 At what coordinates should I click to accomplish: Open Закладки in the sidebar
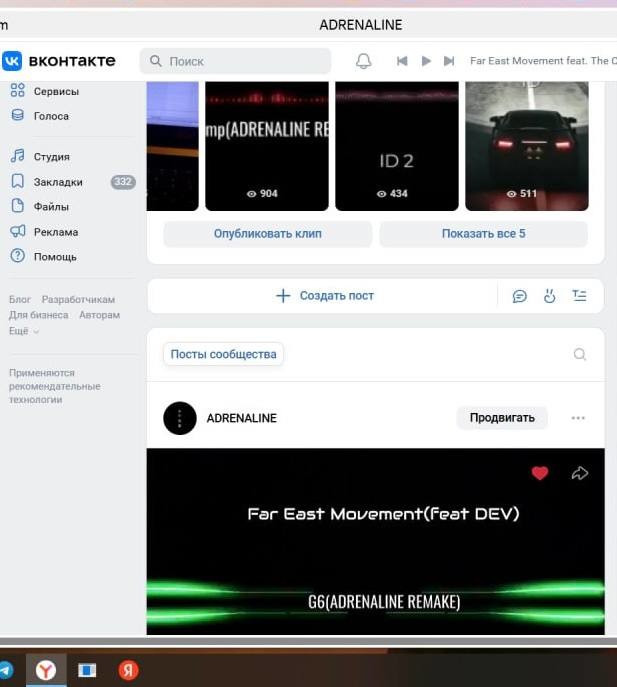pos(58,182)
